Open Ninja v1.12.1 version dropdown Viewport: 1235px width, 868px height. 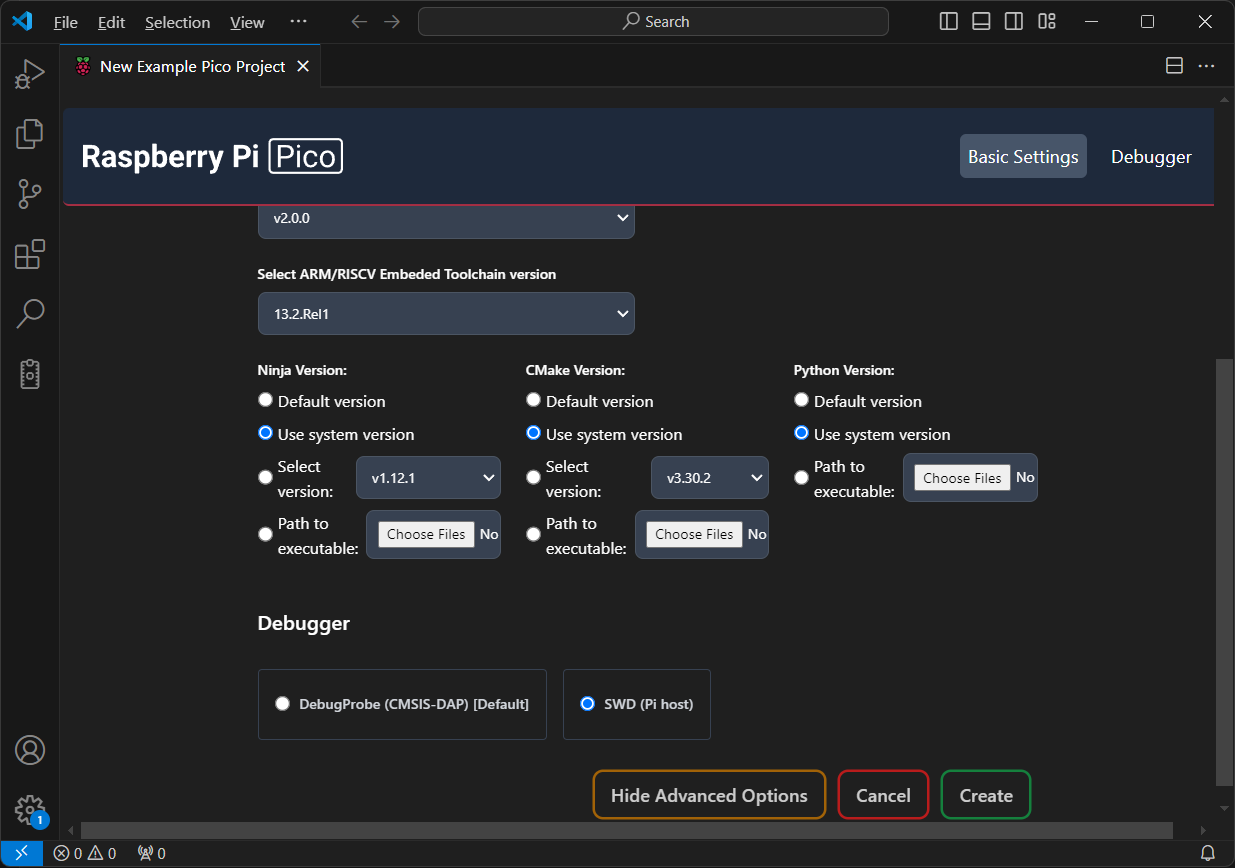tap(428, 478)
